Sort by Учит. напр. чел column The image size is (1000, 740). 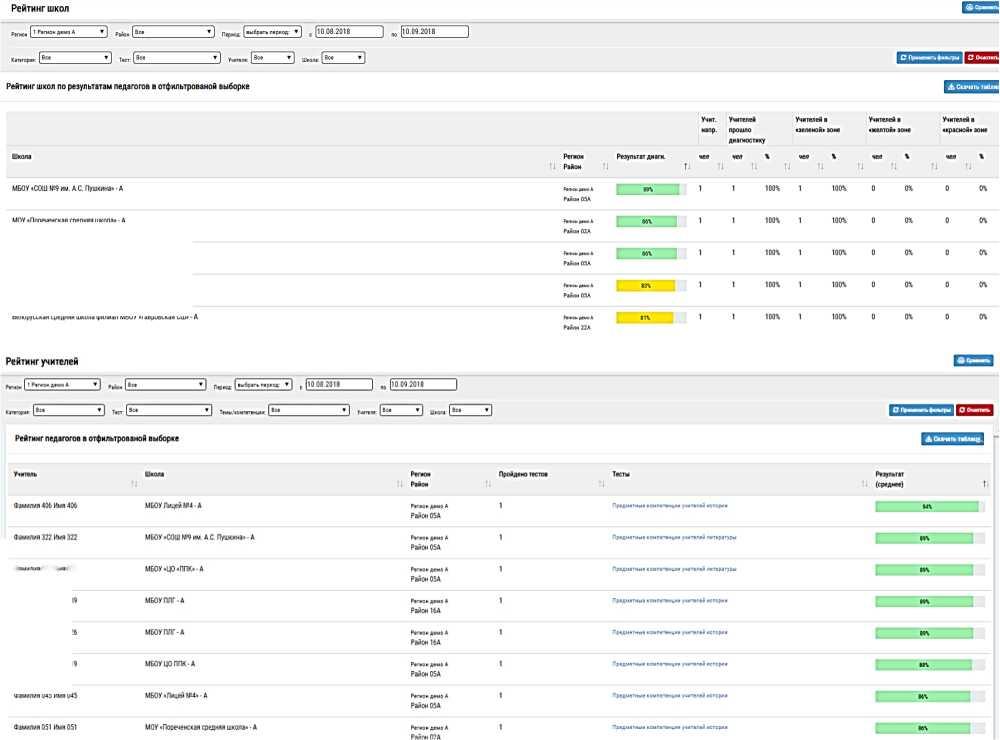[x=721, y=166]
